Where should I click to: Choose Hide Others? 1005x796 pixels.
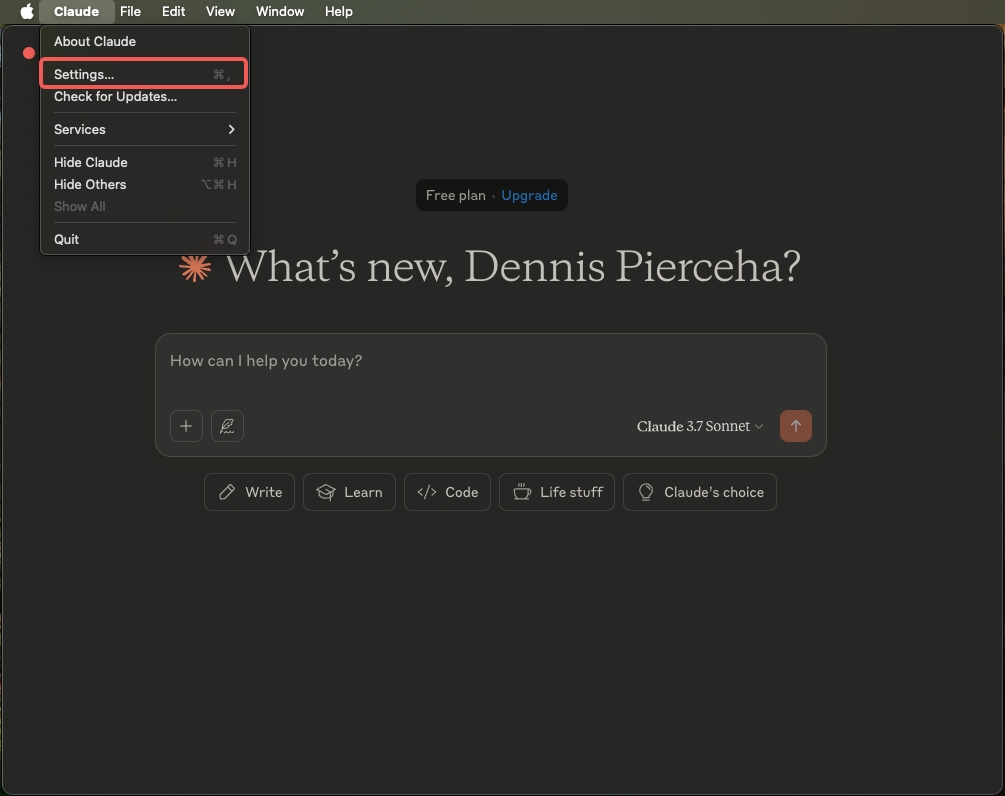pos(145,185)
